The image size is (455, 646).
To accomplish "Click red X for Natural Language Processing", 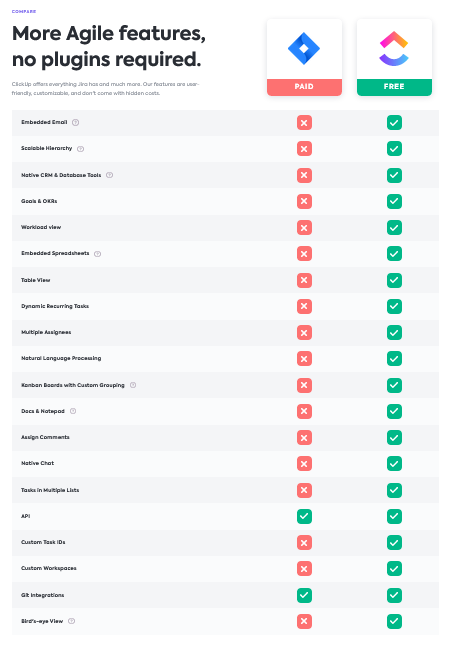I will [x=304, y=358].
